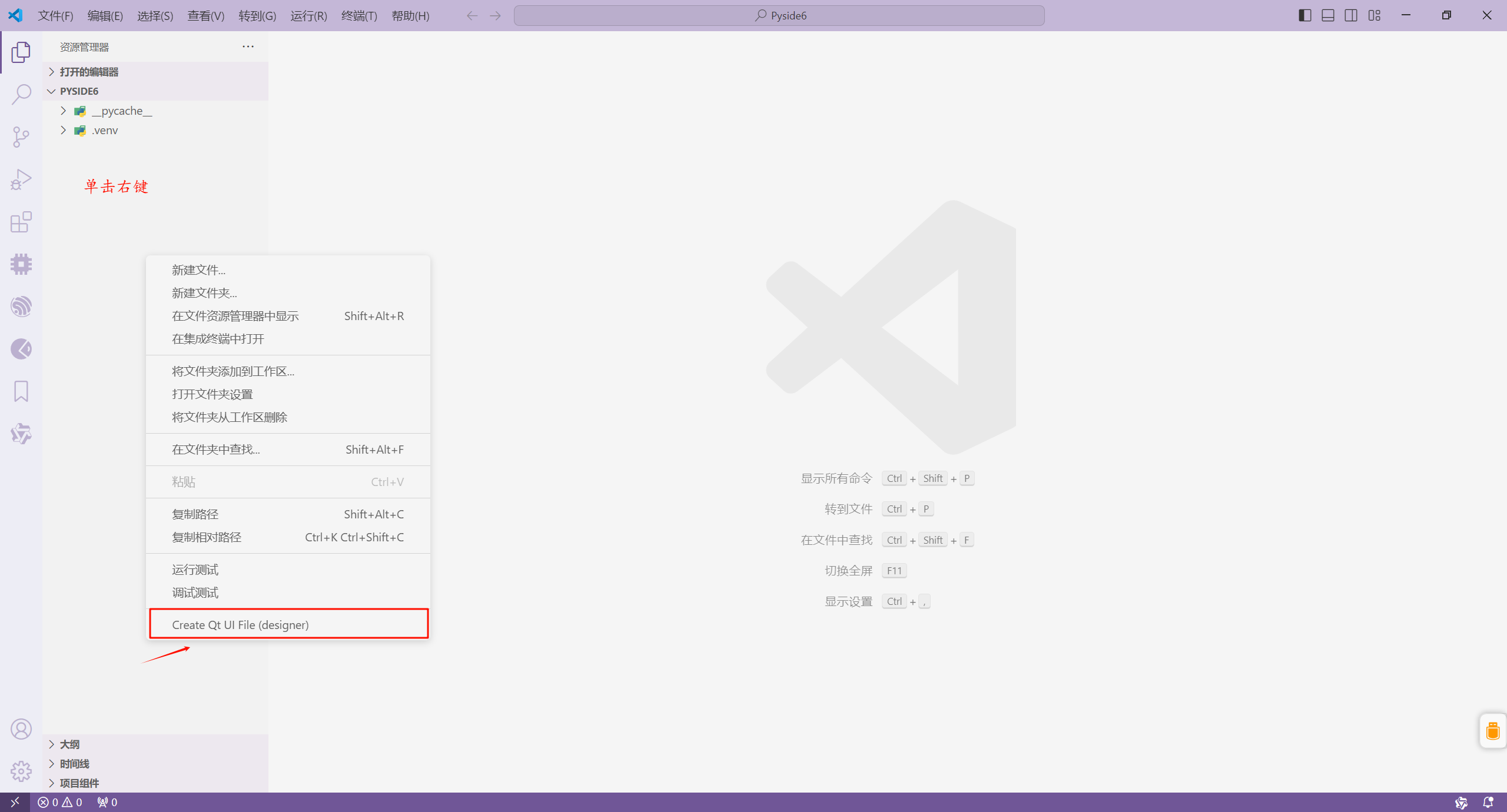Open the Source Control view
The width and height of the screenshot is (1507, 812).
click(x=21, y=137)
